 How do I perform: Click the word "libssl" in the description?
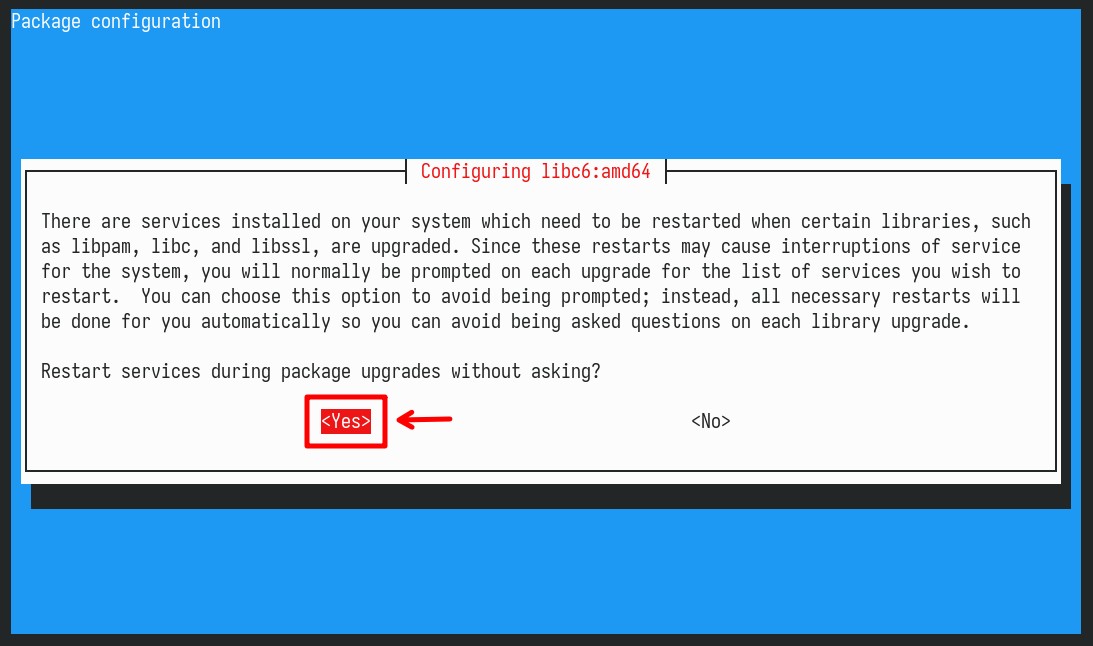tap(281, 247)
